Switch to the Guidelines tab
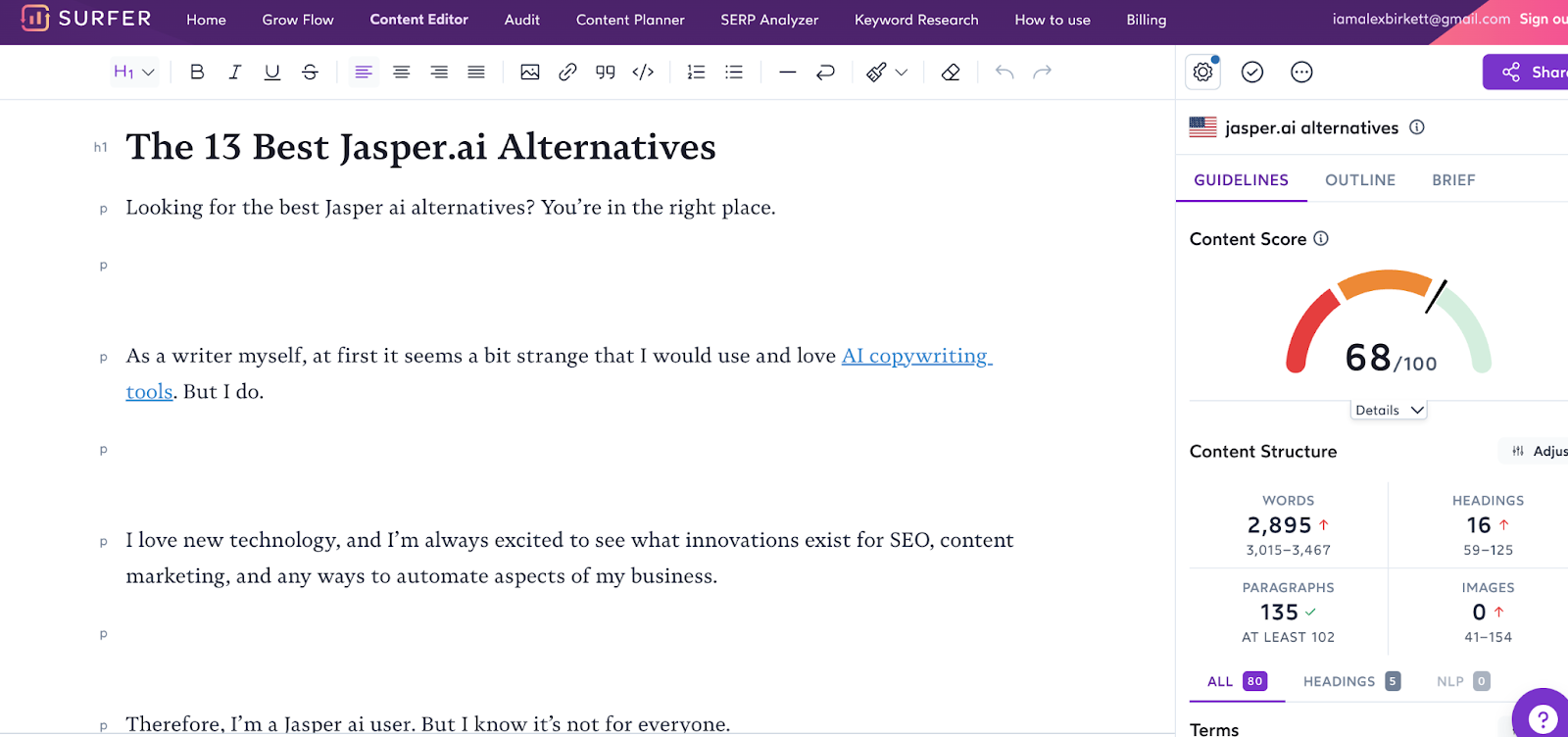The image size is (1568, 737). click(1242, 180)
